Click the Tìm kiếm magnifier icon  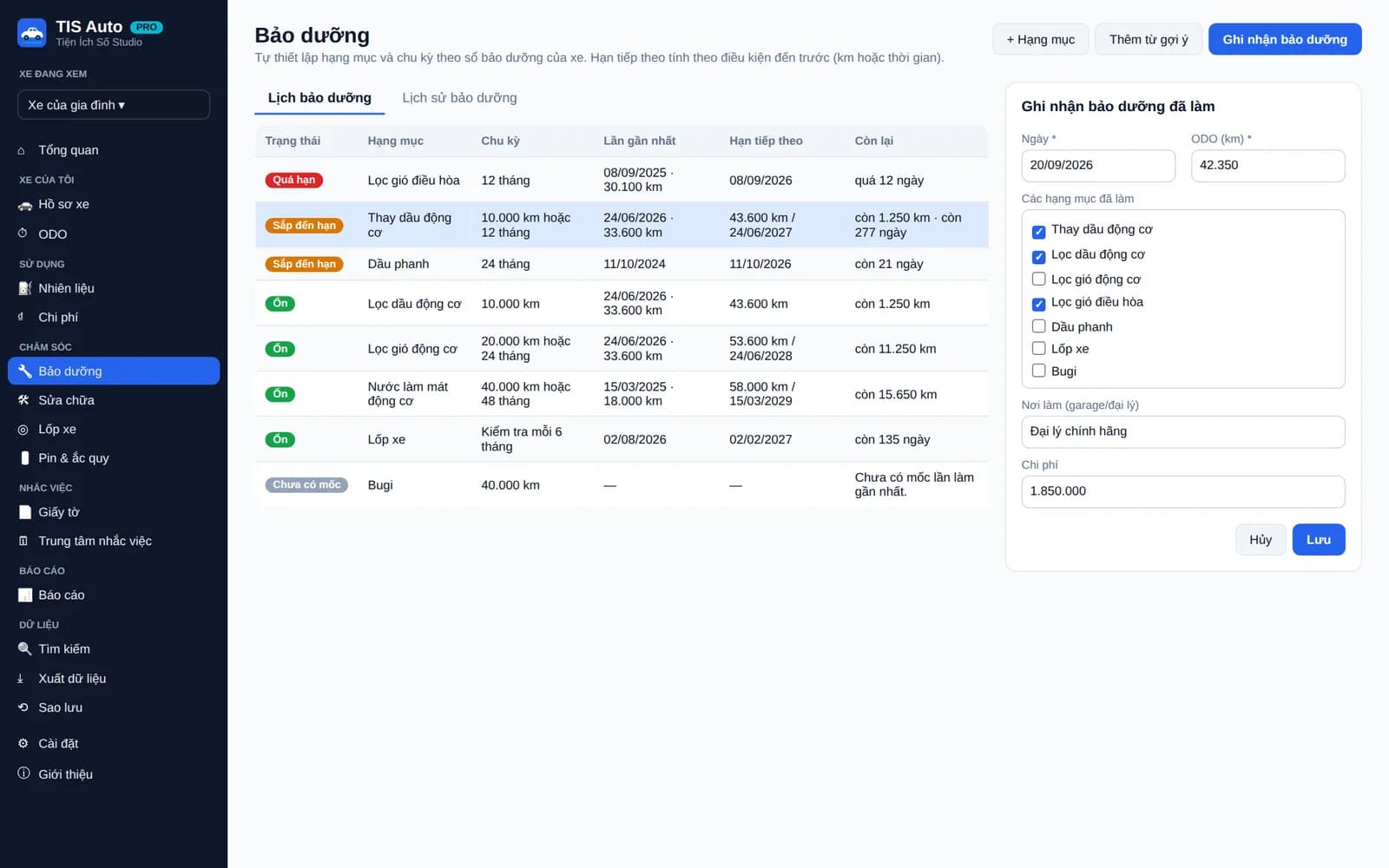point(24,649)
